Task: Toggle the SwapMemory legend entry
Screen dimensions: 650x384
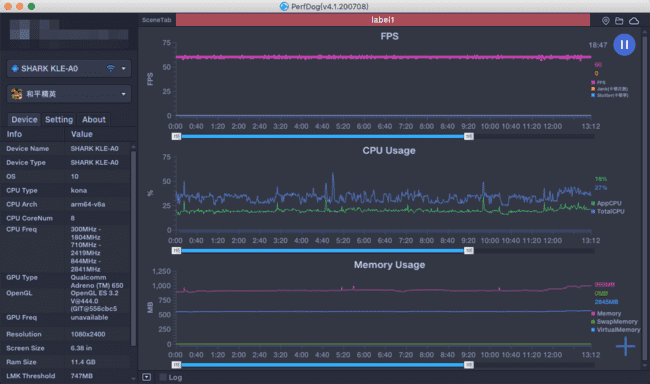Action: 614,322
